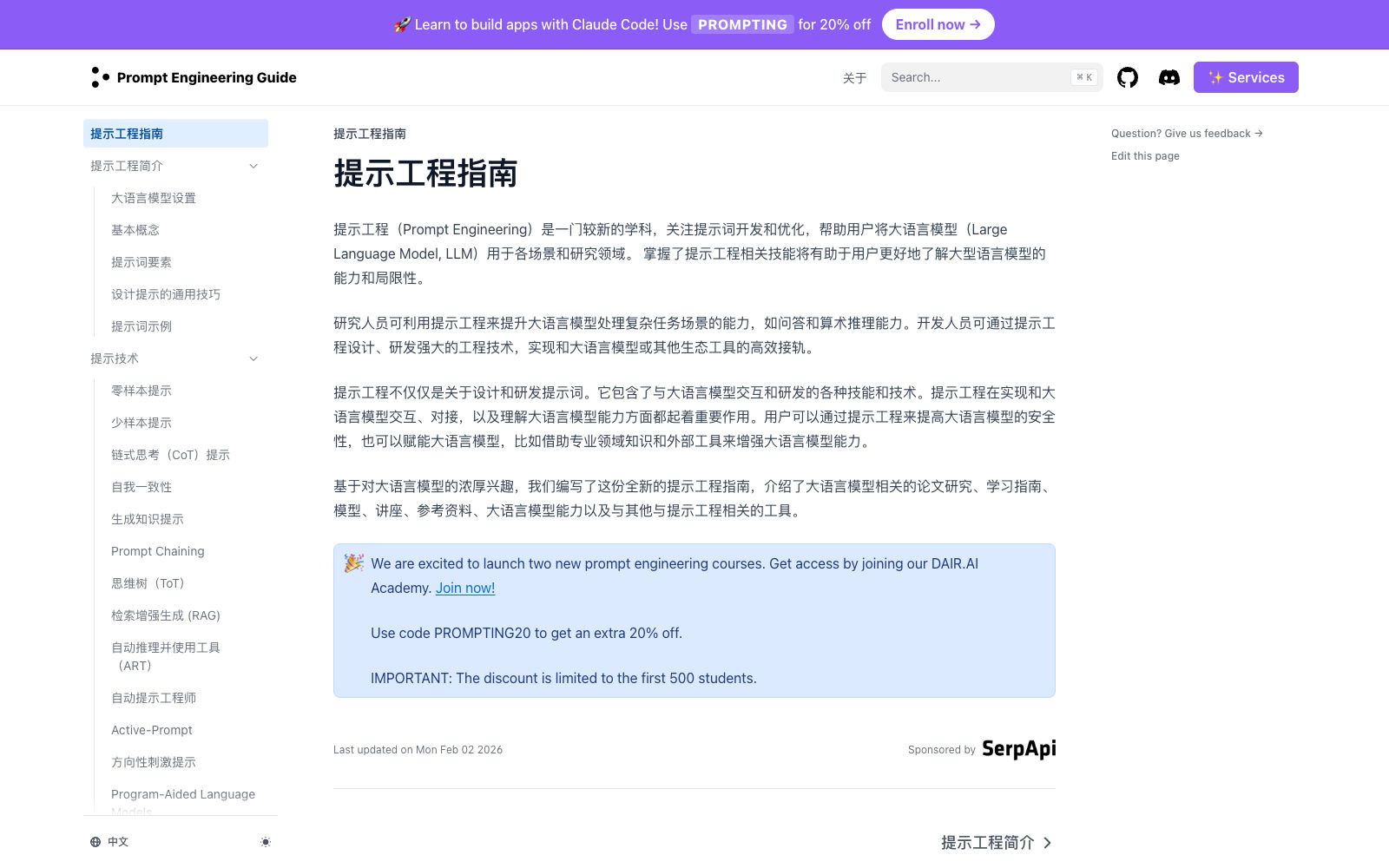The width and height of the screenshot is (1389, 868).
Task: Collapse the 提示工程简介 section chevron
Action: tap(253, 166)
